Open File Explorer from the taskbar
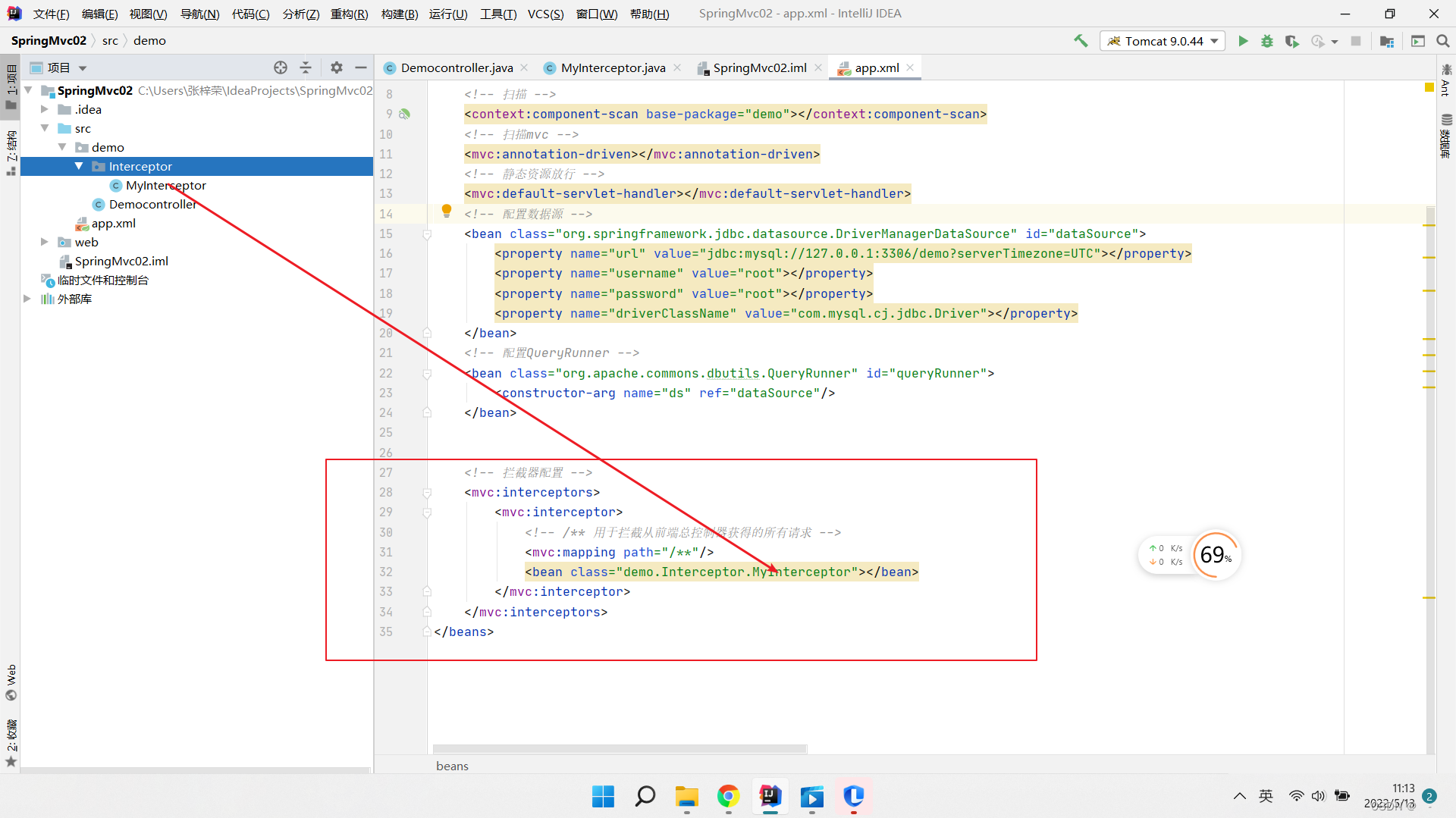 point(687,796)
